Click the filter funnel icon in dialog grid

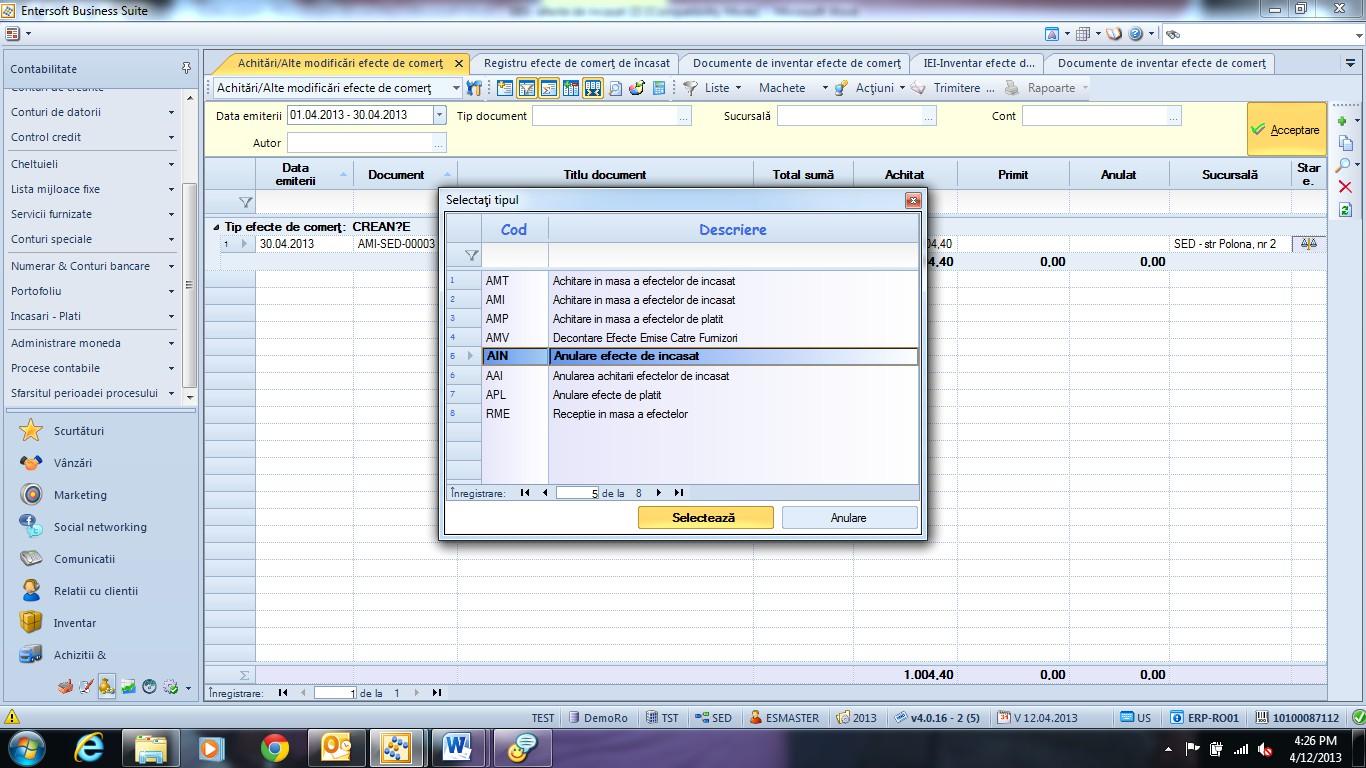point(472,256)
